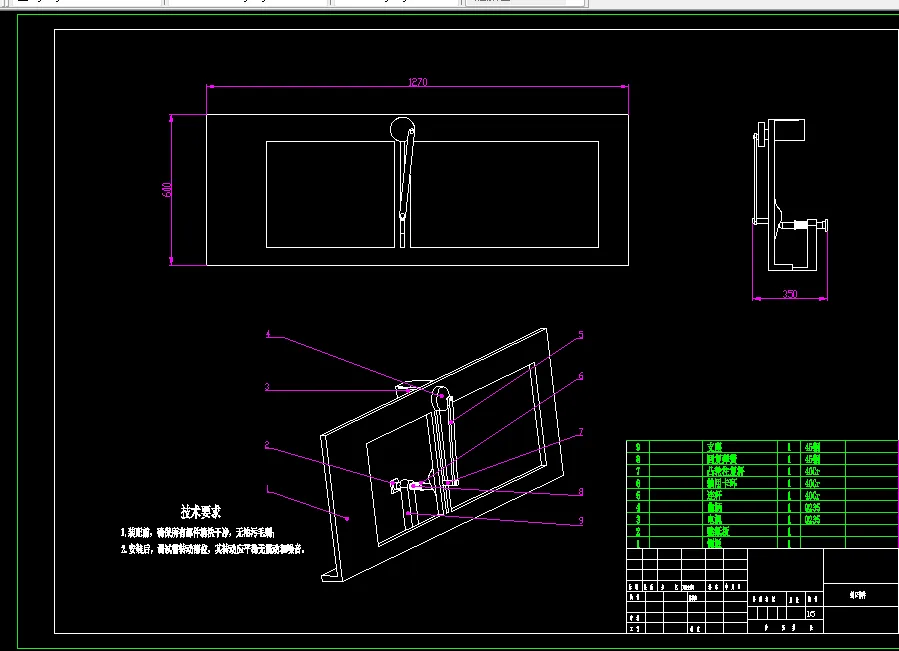The height and width of the screenshot is (651, 899).
Task: Select the 1270 width dimension text
Action: click(x=417, y=82)
